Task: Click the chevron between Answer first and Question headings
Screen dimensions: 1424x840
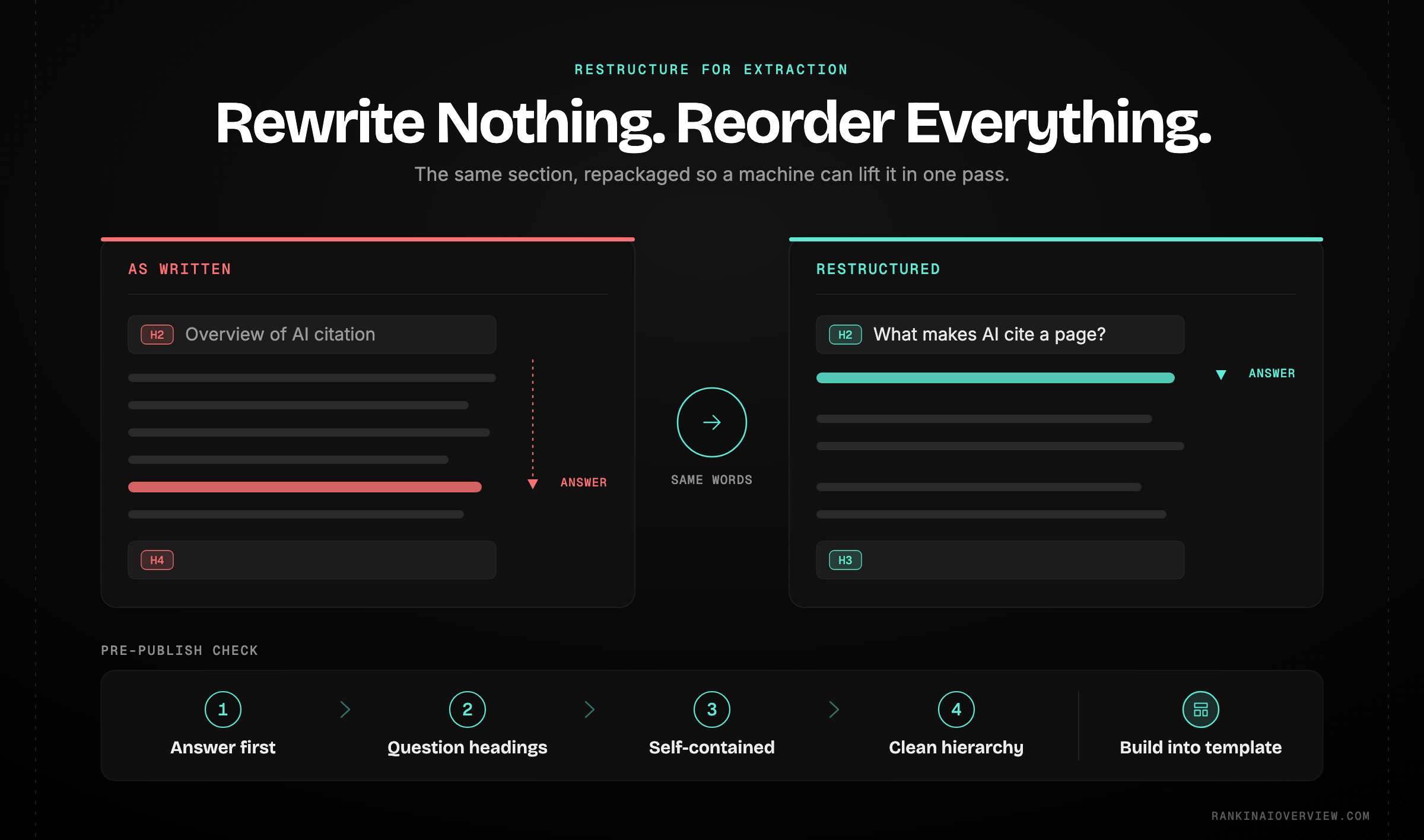Action: (345, 709)
